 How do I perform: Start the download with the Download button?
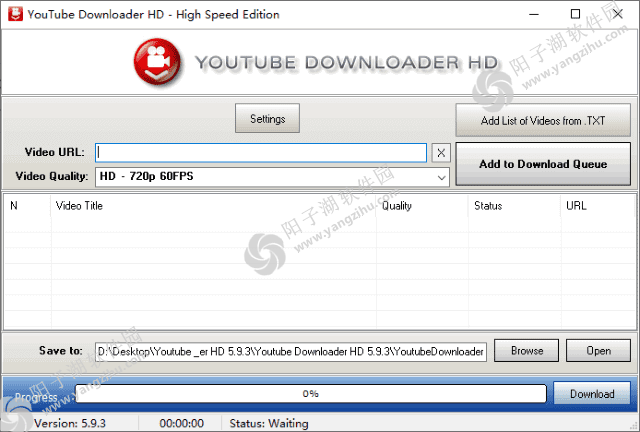pyautogui.click(x=592, y=394)
